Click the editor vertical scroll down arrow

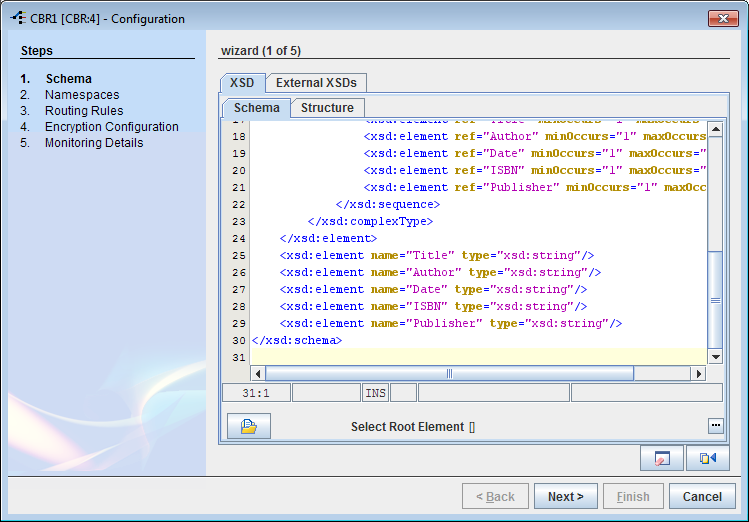pyautogui.click(x=716, y=357)
